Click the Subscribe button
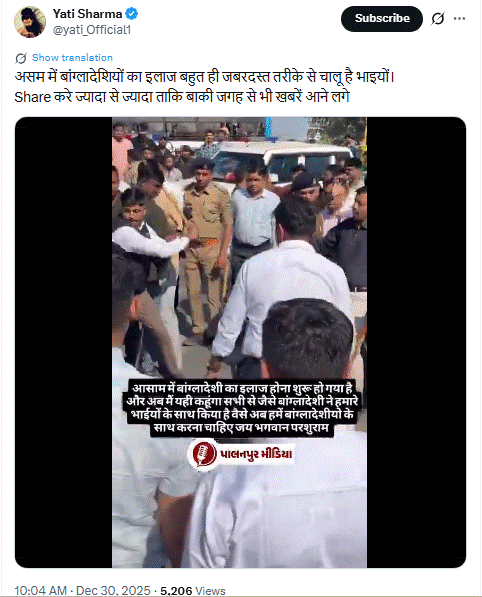The height and width of the screenshot is (597, 482). (x=381, y=19)
